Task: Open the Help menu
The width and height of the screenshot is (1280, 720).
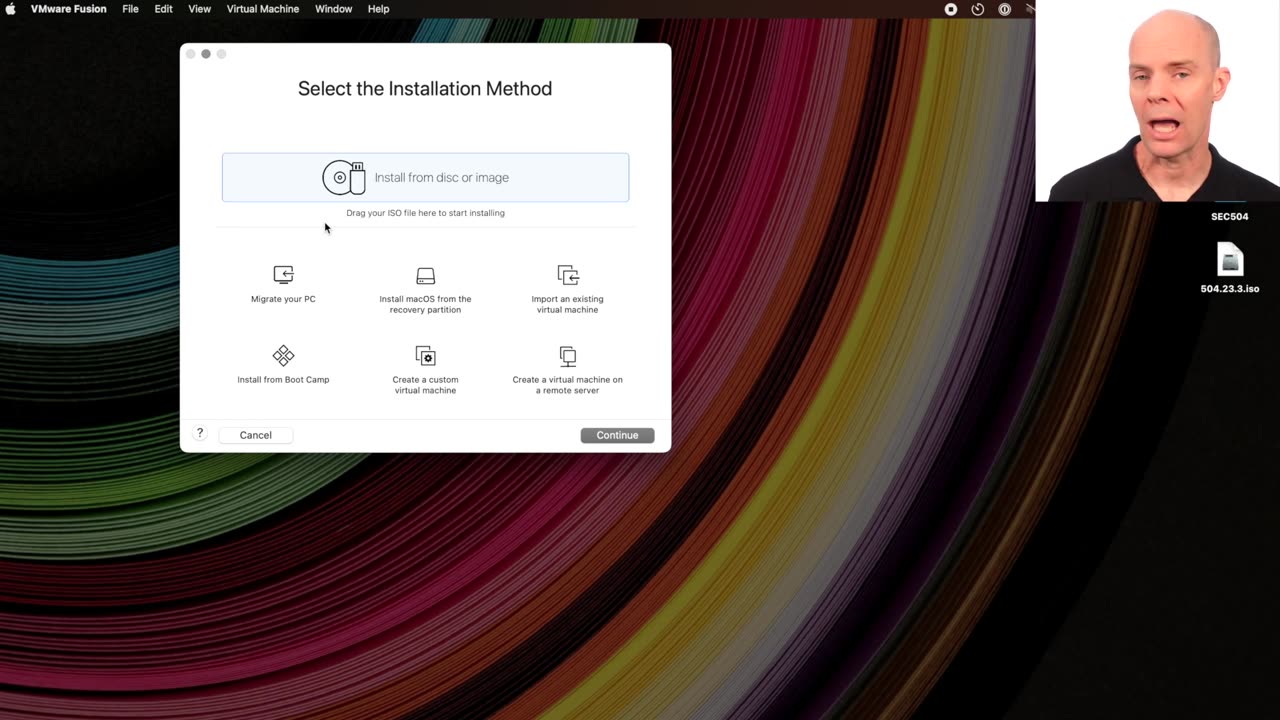Action: tap(378, 9)
